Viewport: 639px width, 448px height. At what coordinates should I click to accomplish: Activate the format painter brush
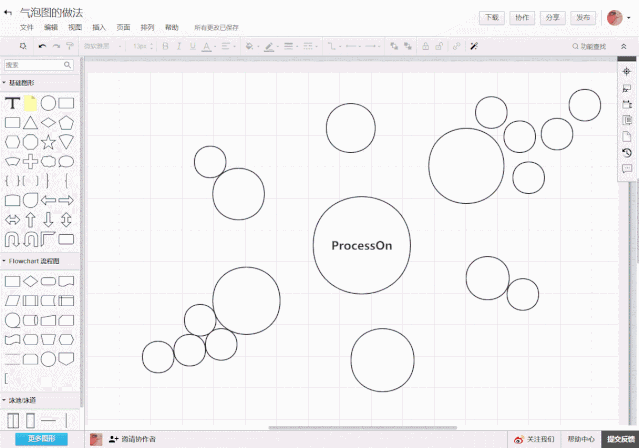coord(70,46)
